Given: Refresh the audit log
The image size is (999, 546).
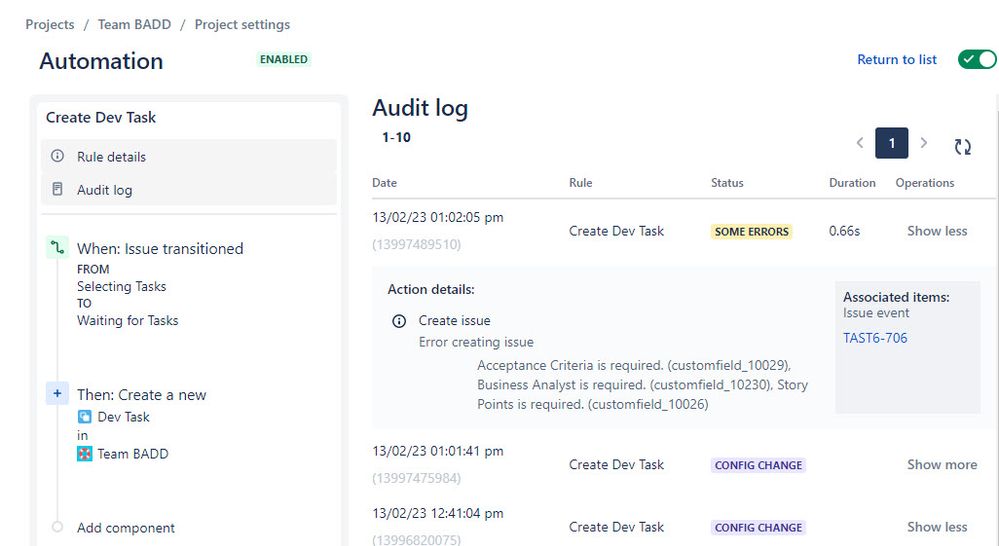Looking at the screenshot, I should (x=963, y=147).
